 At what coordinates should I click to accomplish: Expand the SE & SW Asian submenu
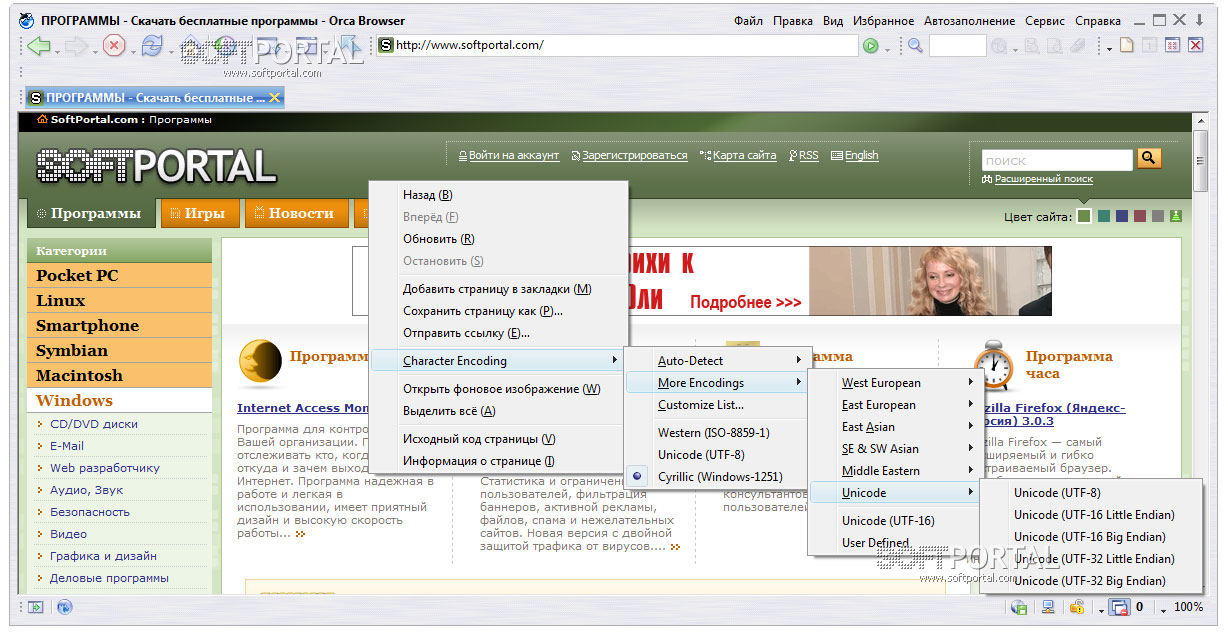[895, 449]
